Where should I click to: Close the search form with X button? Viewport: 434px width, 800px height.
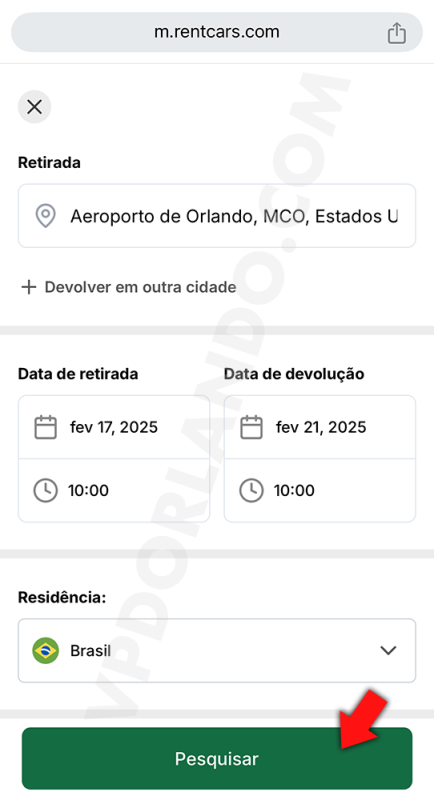[34, 107]
